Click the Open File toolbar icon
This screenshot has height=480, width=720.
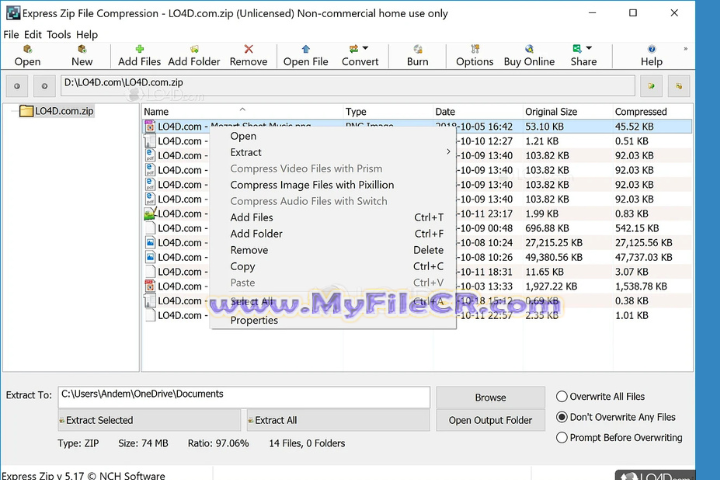pyautogui.click(x=305, y=56)
